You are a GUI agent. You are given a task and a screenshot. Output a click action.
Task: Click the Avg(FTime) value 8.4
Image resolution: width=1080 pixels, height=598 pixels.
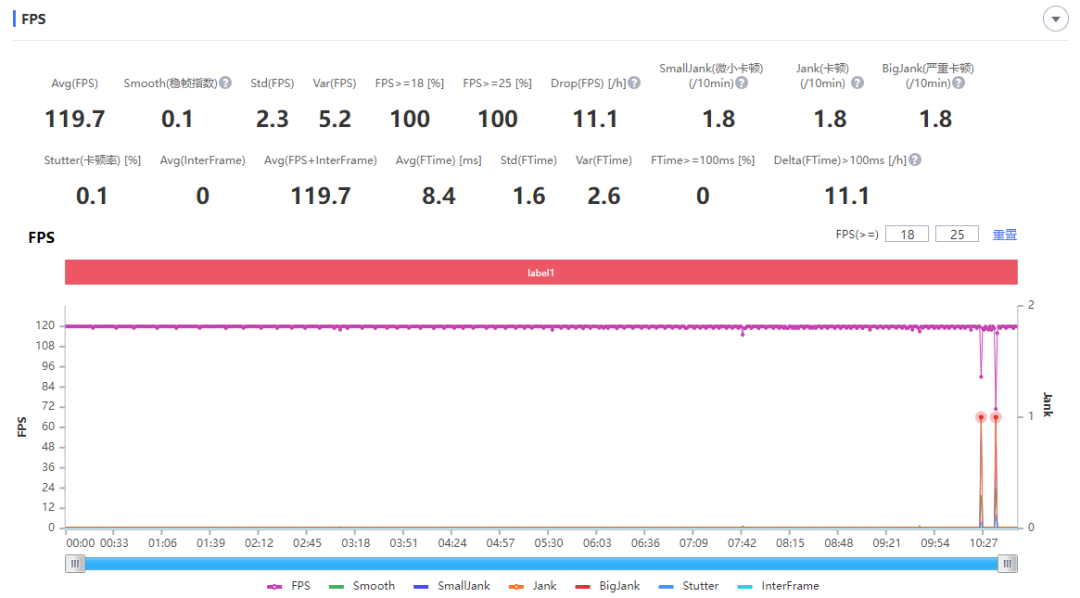coord(439,196)
